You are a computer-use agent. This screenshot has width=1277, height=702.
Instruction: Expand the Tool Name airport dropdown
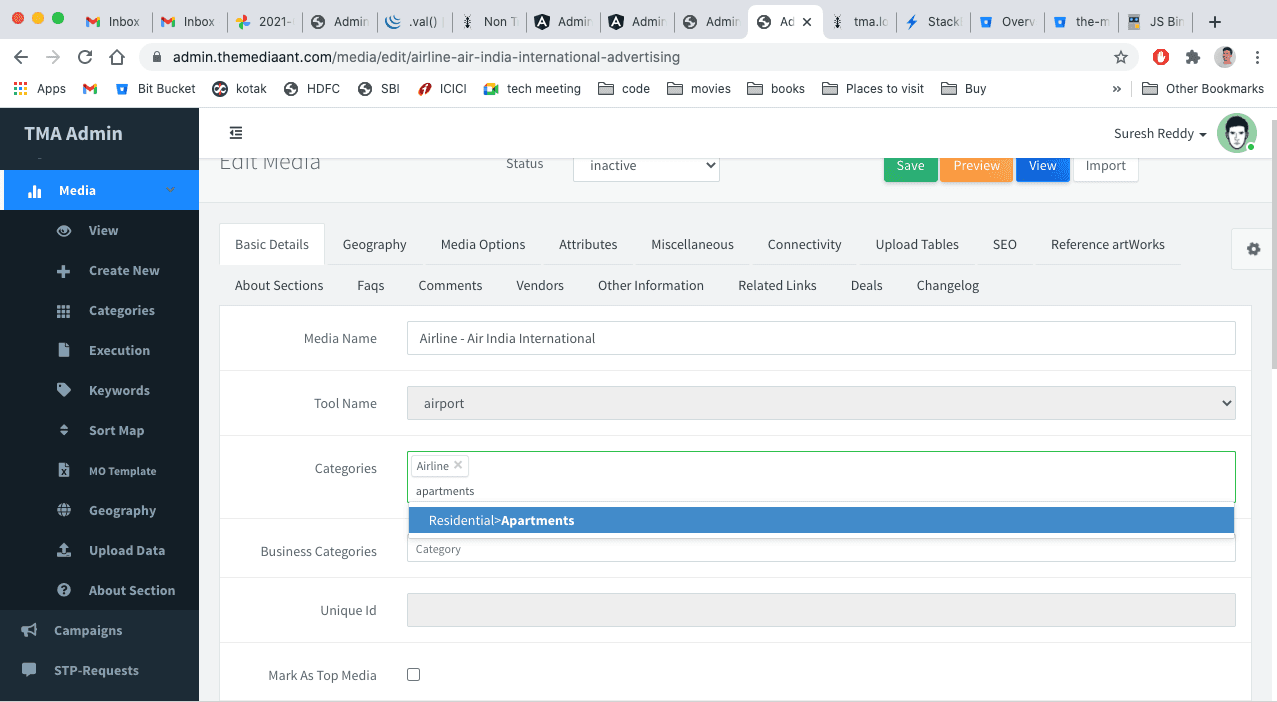[x=821, y=403]
